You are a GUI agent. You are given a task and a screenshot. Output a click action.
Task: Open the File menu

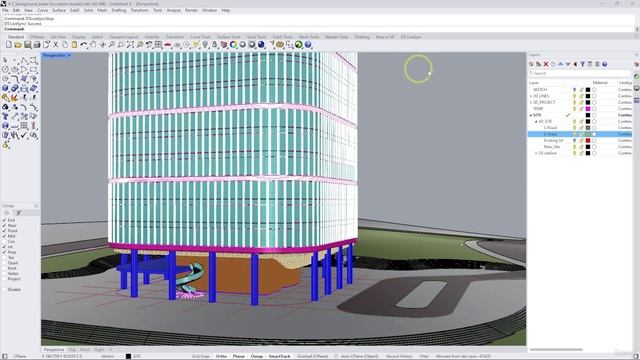coord(5,10)
